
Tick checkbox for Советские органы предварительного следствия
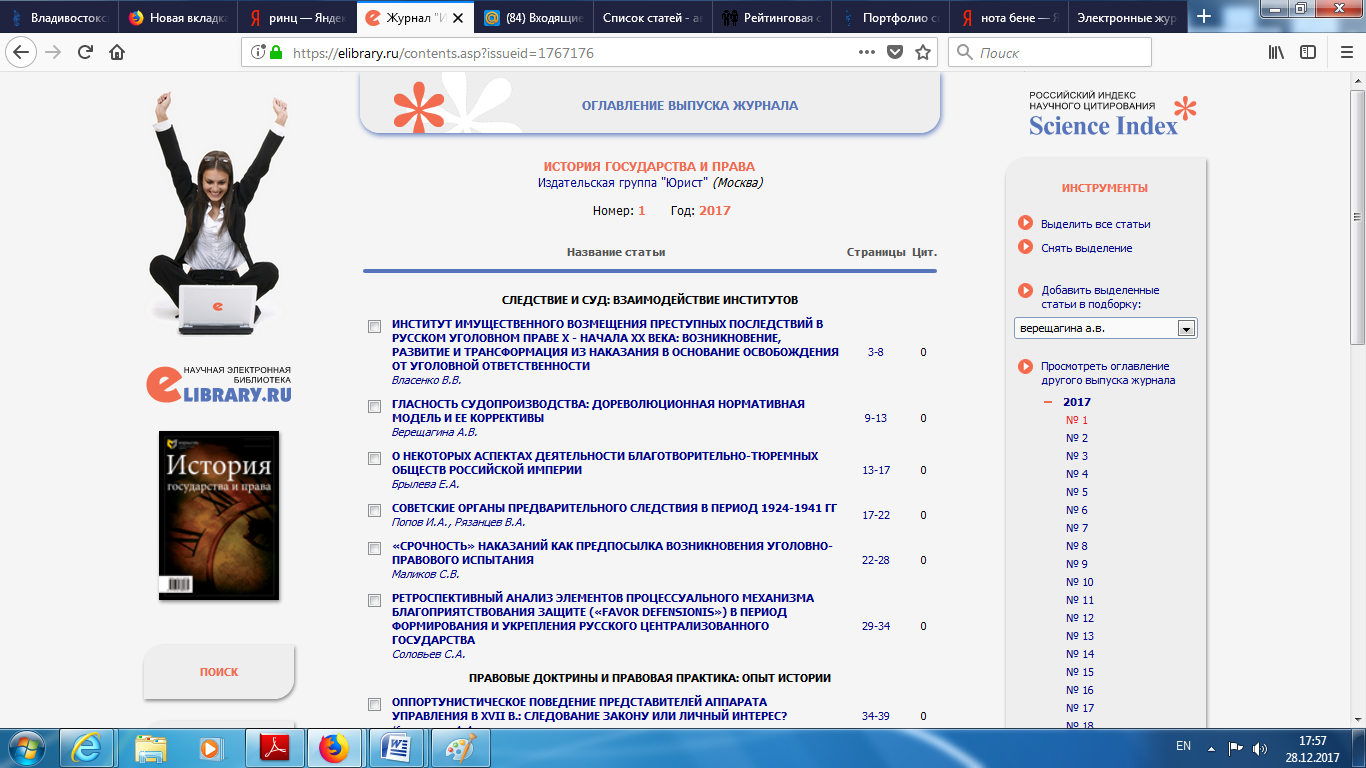tap(374, 509)
